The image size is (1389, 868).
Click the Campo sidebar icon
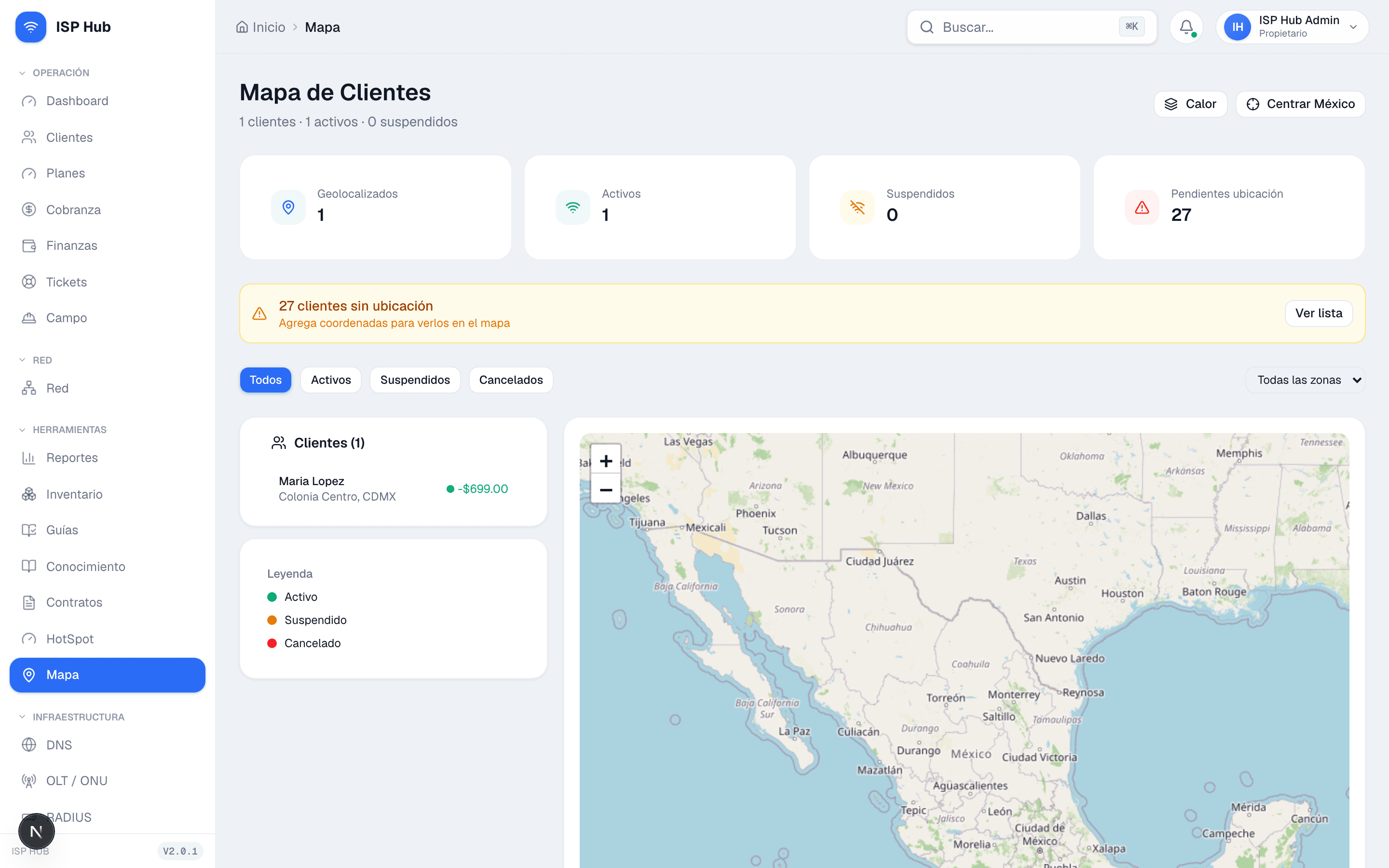click(x=29, y=318)
